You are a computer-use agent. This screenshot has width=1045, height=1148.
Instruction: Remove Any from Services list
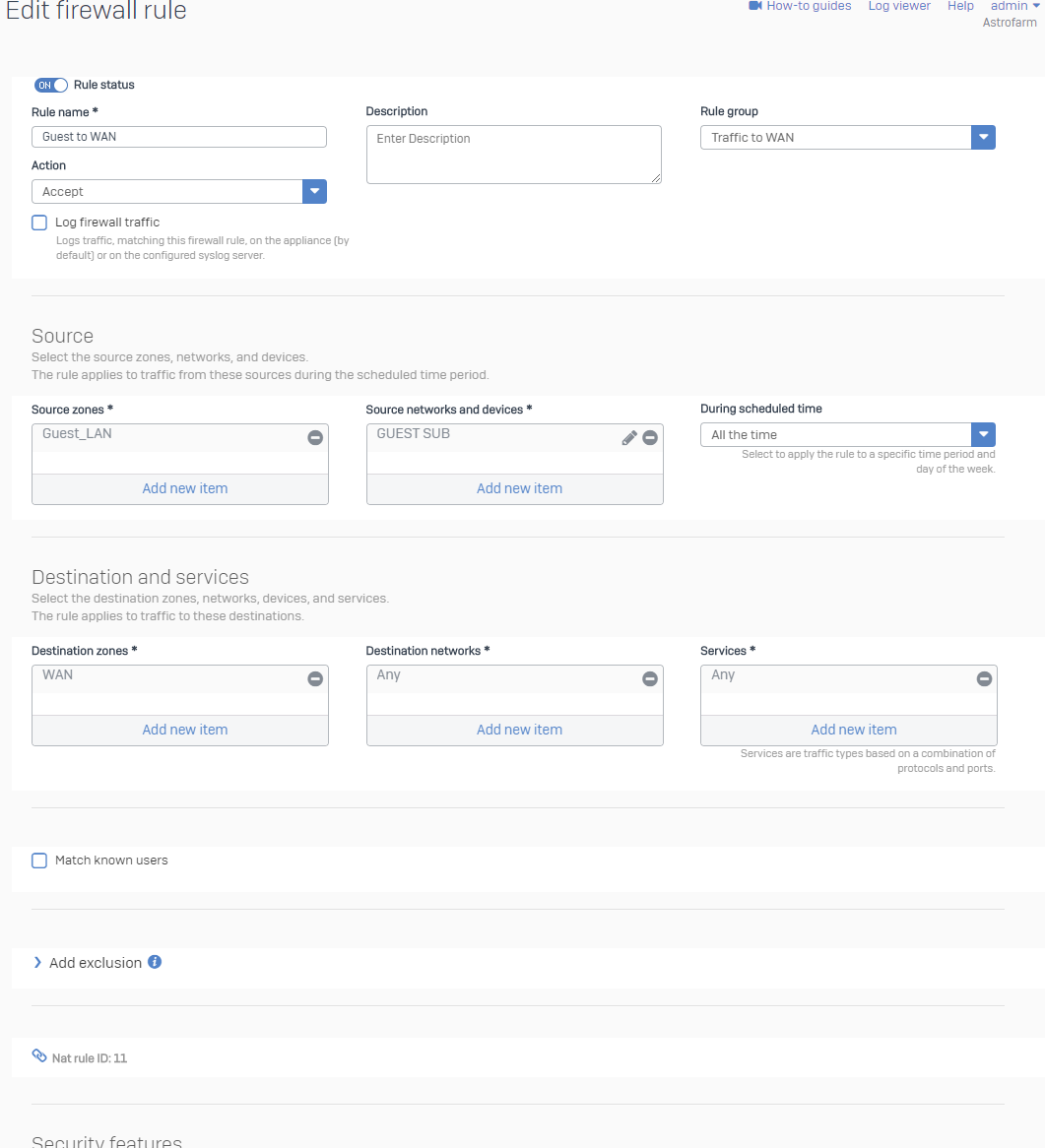pyautogui.click(x=984, y=678)
